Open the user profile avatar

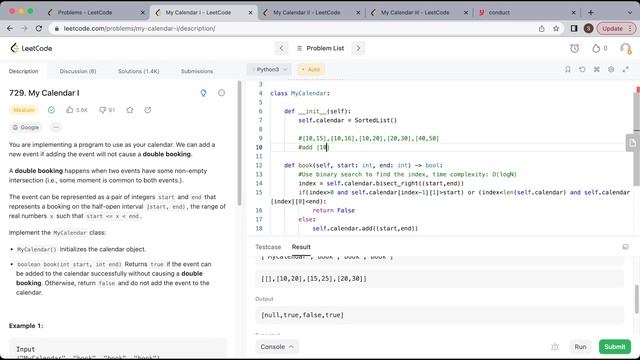625,48
